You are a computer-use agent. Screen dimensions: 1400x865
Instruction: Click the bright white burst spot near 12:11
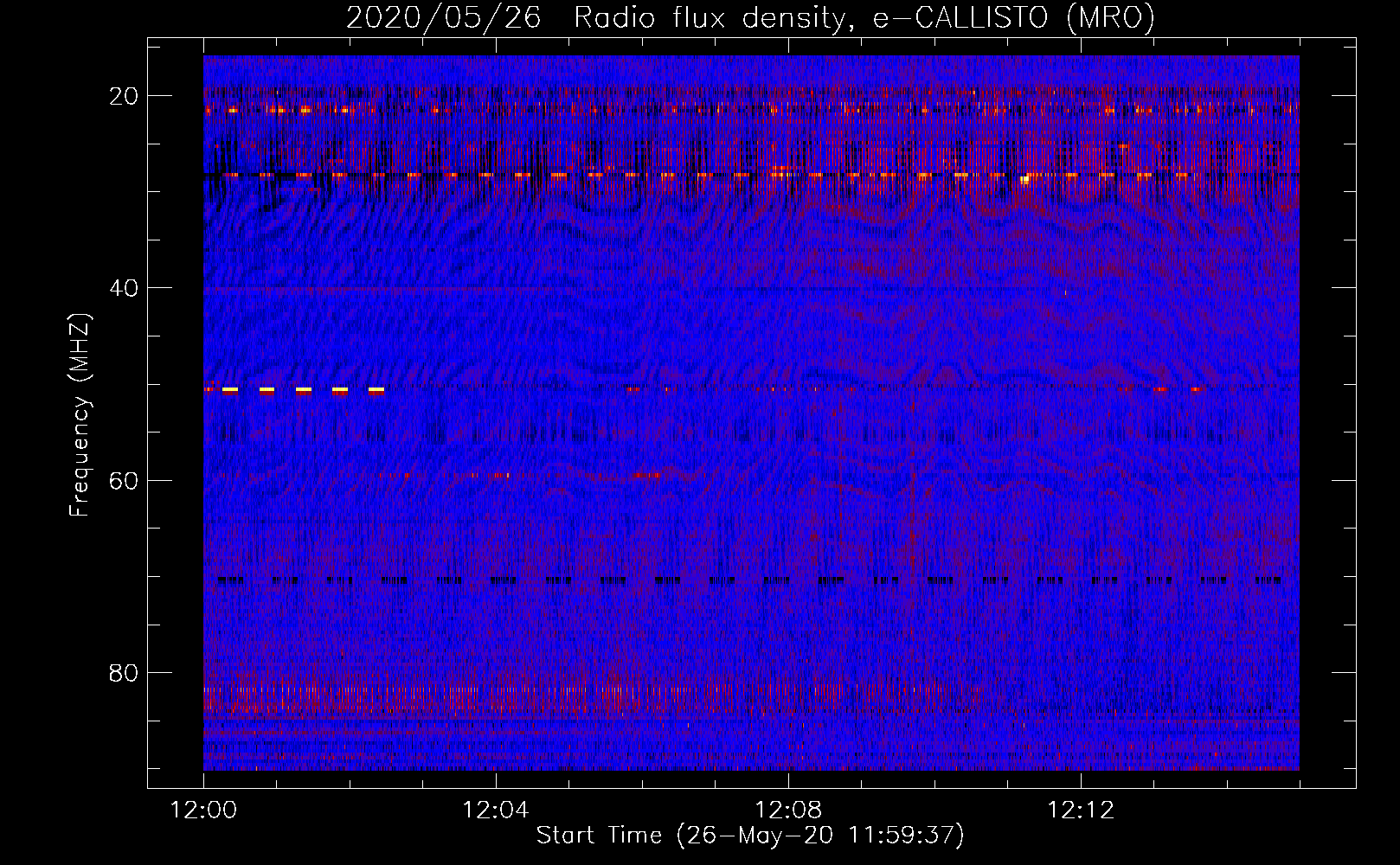pos(1025,180)
